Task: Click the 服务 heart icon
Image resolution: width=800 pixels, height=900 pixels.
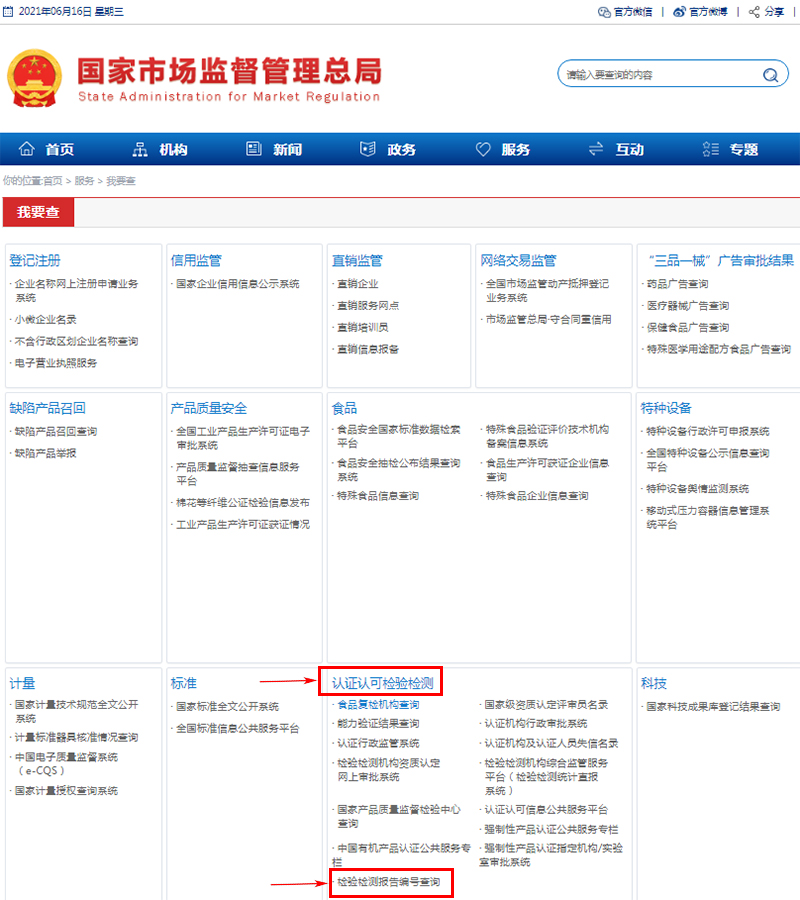Action: pos(483,149)
